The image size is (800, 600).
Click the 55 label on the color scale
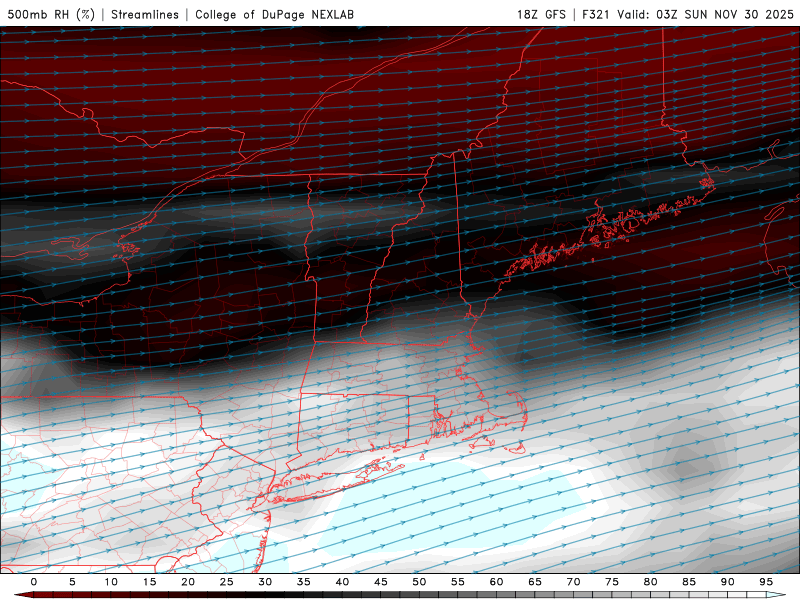coord(458,582)
